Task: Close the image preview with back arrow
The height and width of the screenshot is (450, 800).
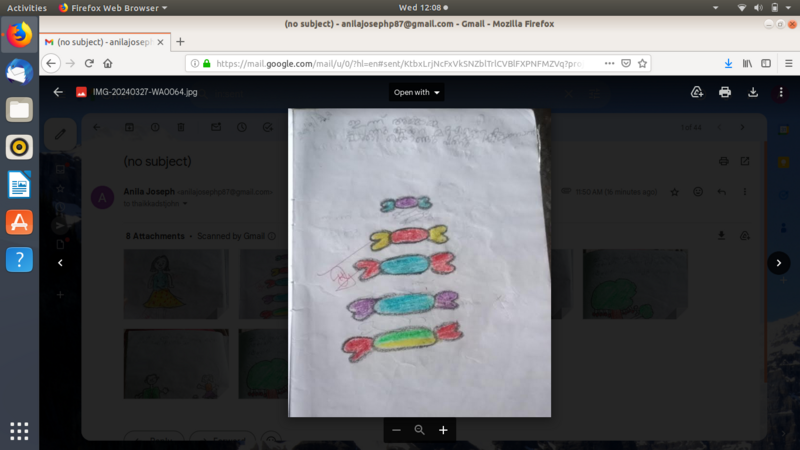Action: tap(58, 92)
